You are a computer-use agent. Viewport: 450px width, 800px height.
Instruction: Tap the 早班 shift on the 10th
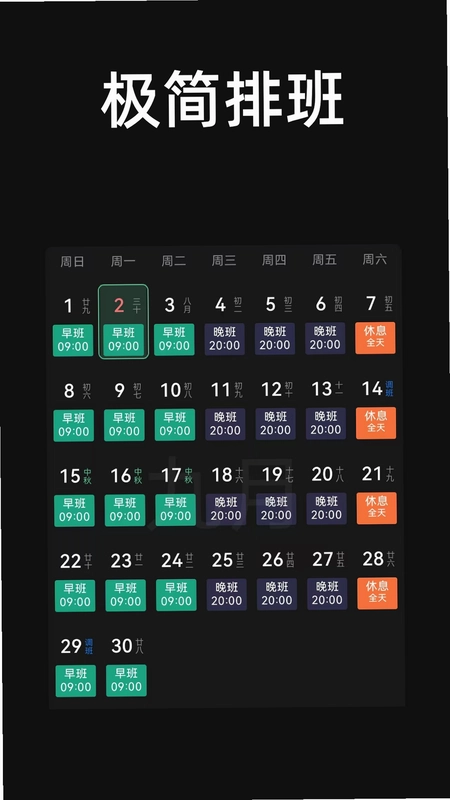(x=174, y=424)
